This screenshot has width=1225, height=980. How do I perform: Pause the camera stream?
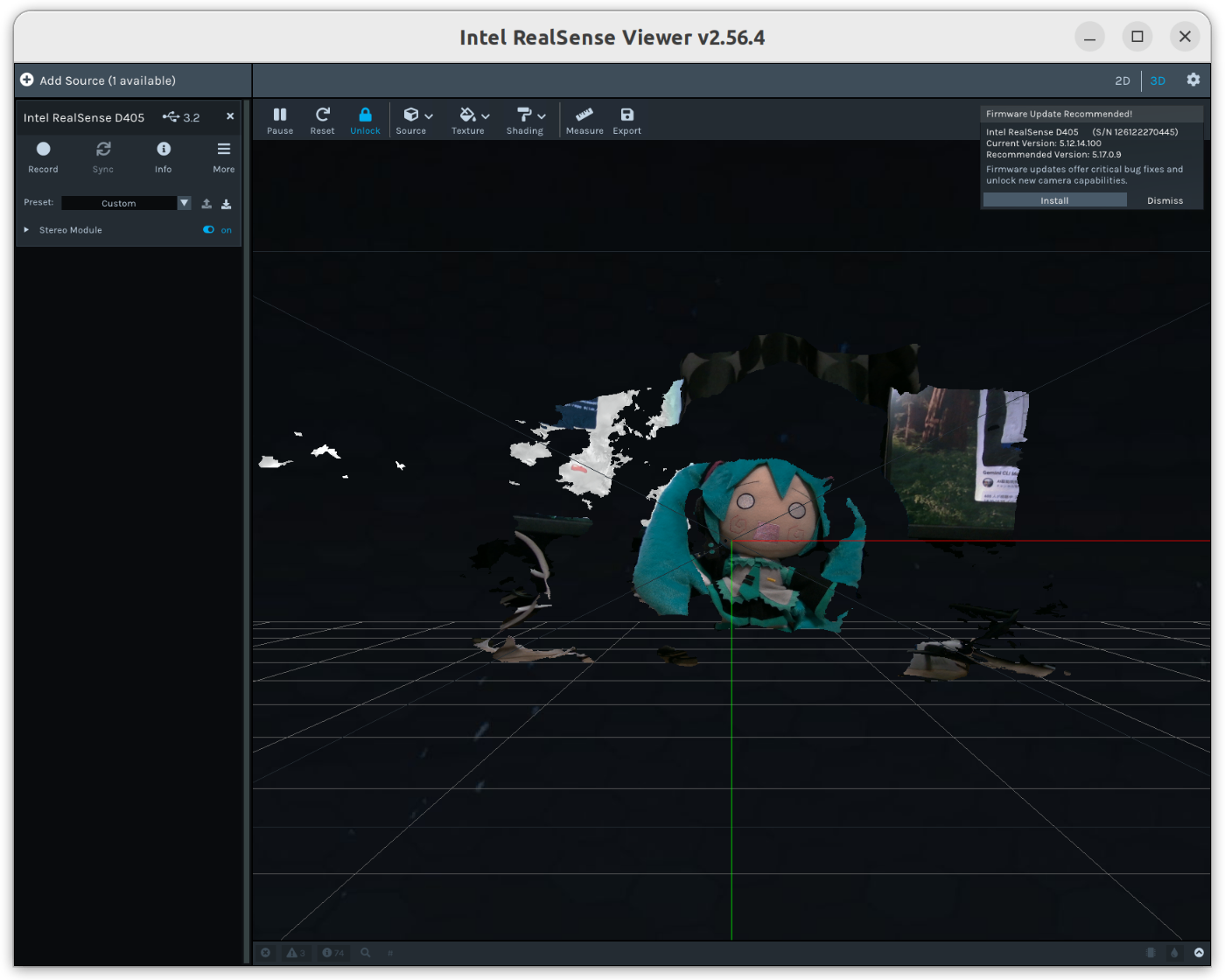click(280, 120)
